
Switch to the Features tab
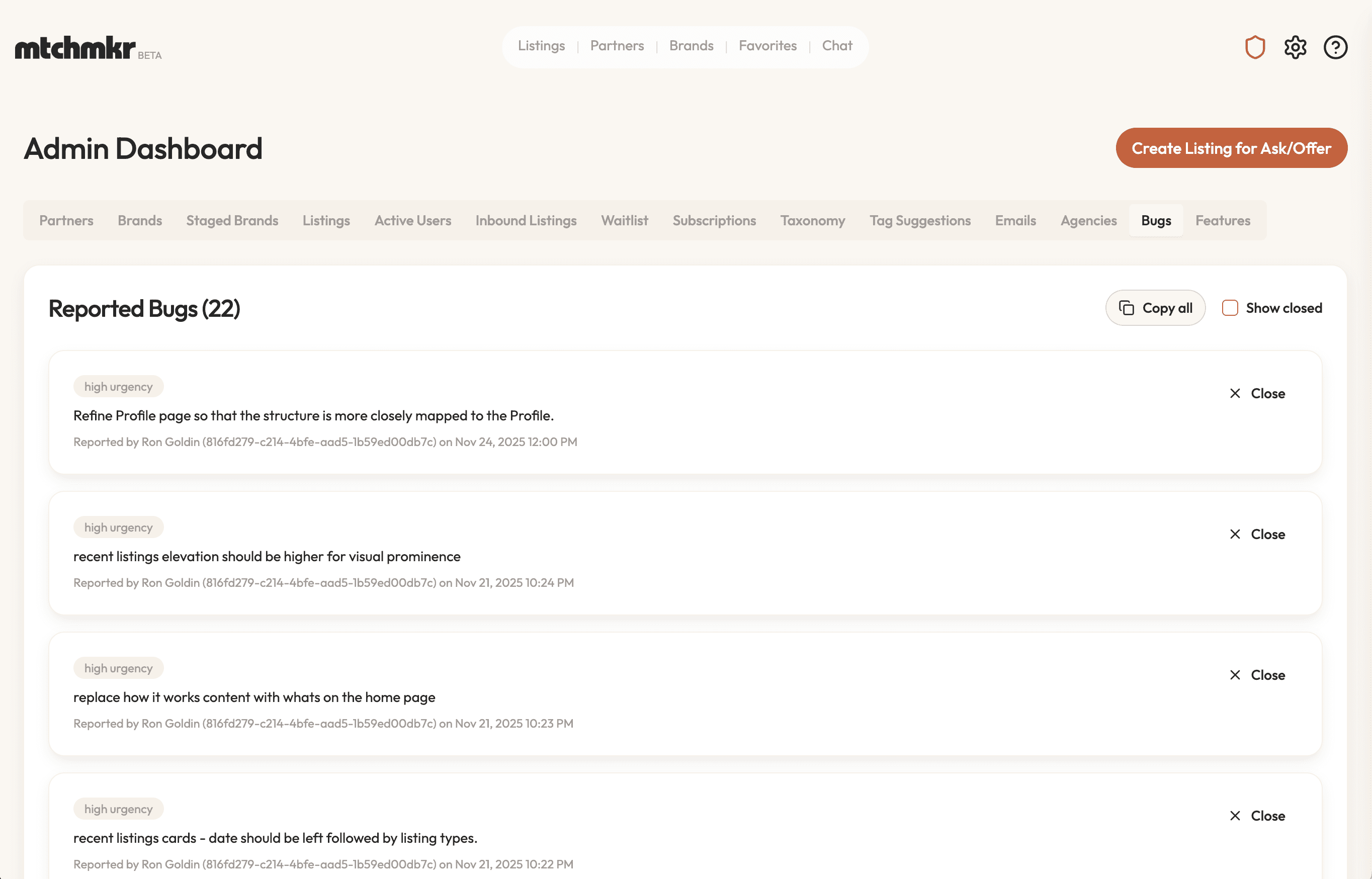click(x=1223, y=220)
